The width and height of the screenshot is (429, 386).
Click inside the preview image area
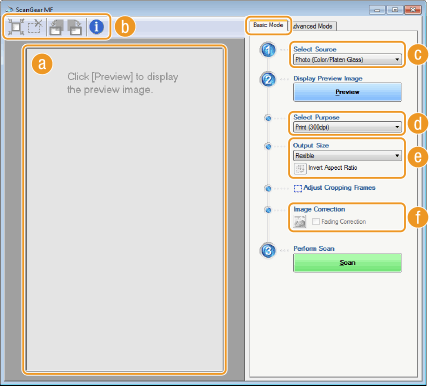[125, 210]
